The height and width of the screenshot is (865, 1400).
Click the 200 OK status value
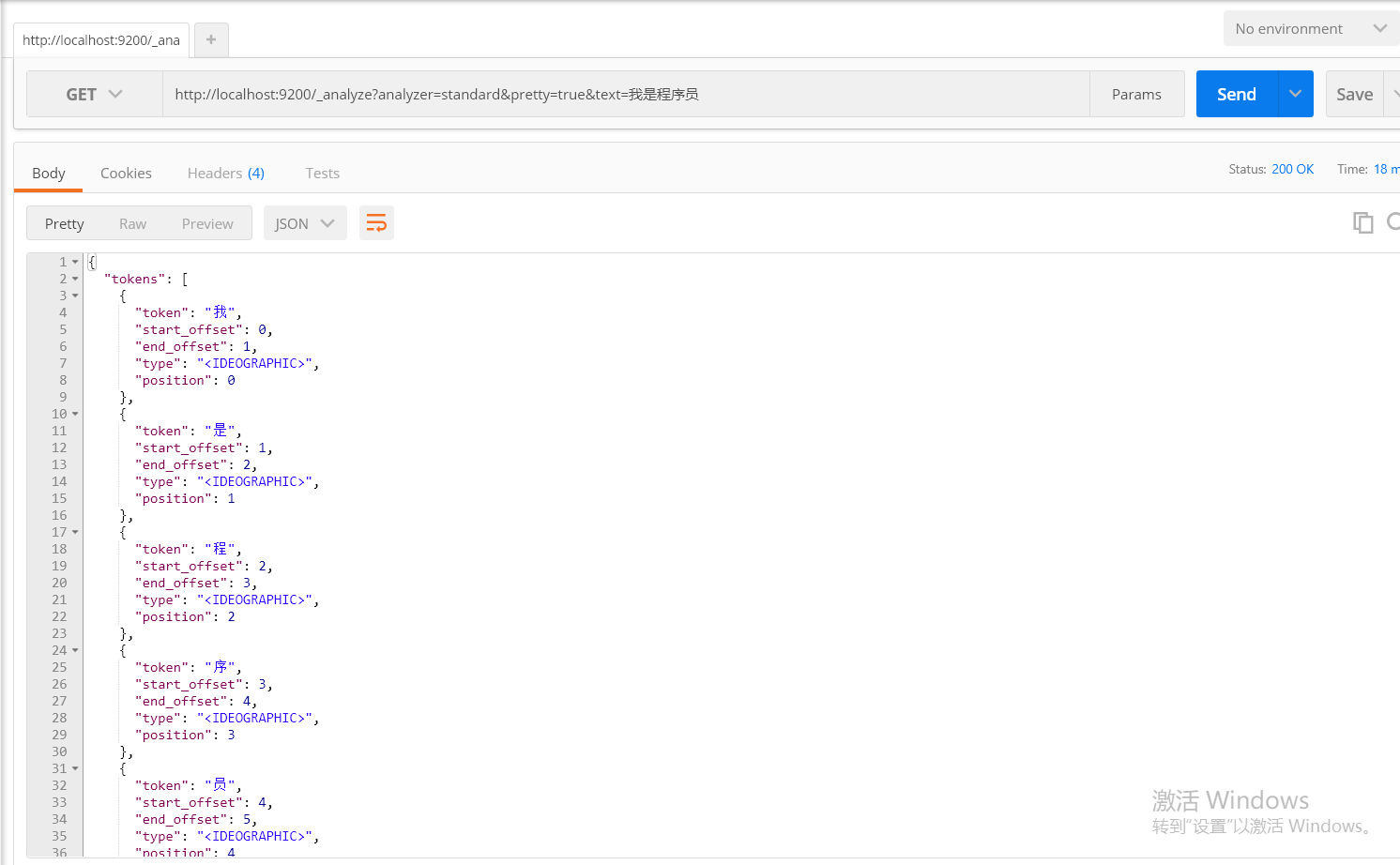1292,169
